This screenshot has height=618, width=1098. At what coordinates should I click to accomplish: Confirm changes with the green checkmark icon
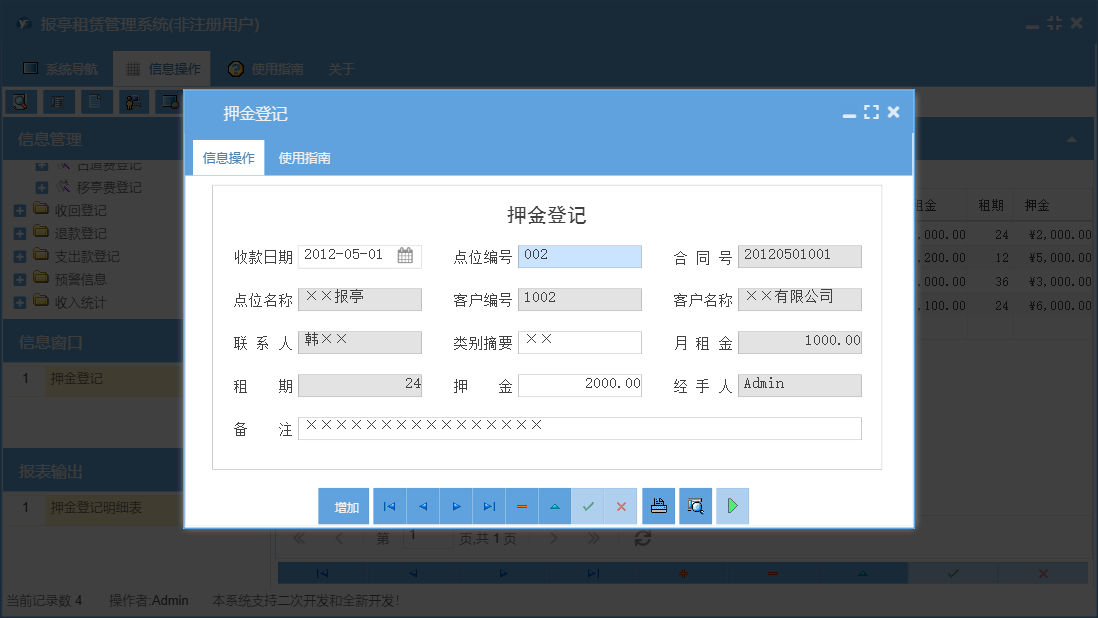click(x=588, y=506)
